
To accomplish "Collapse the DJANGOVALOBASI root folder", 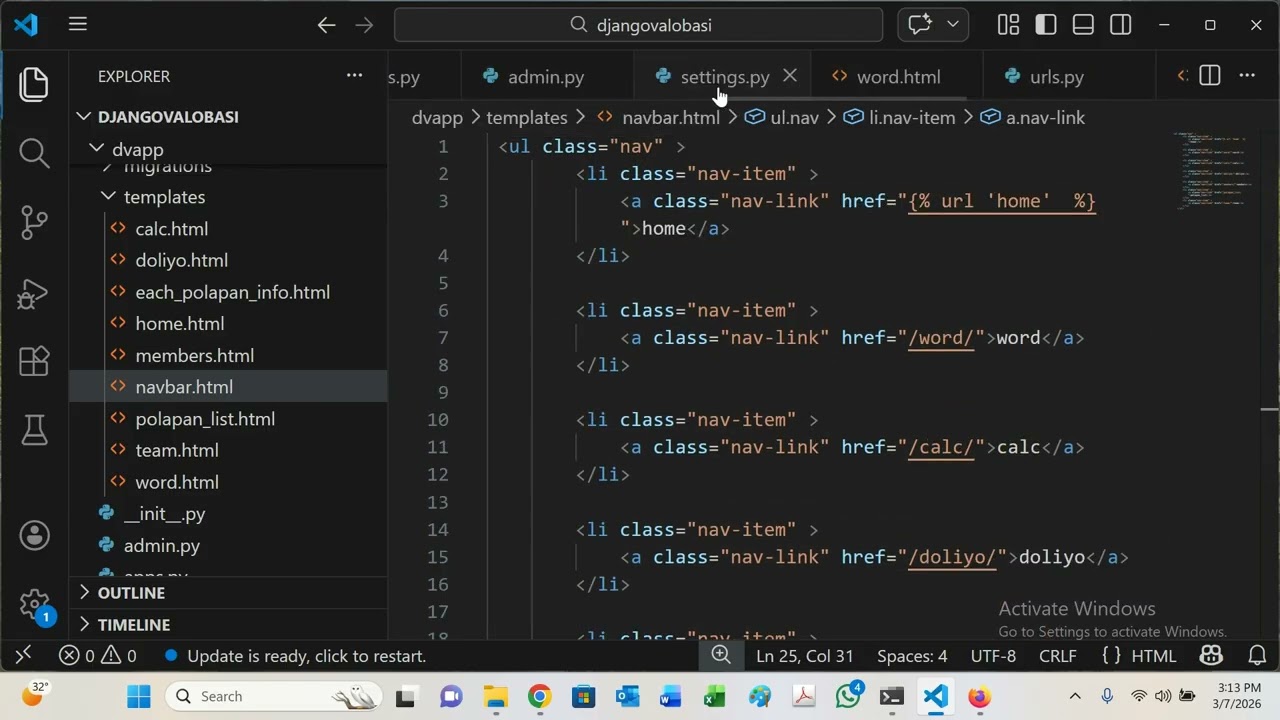I will point(228,117).
